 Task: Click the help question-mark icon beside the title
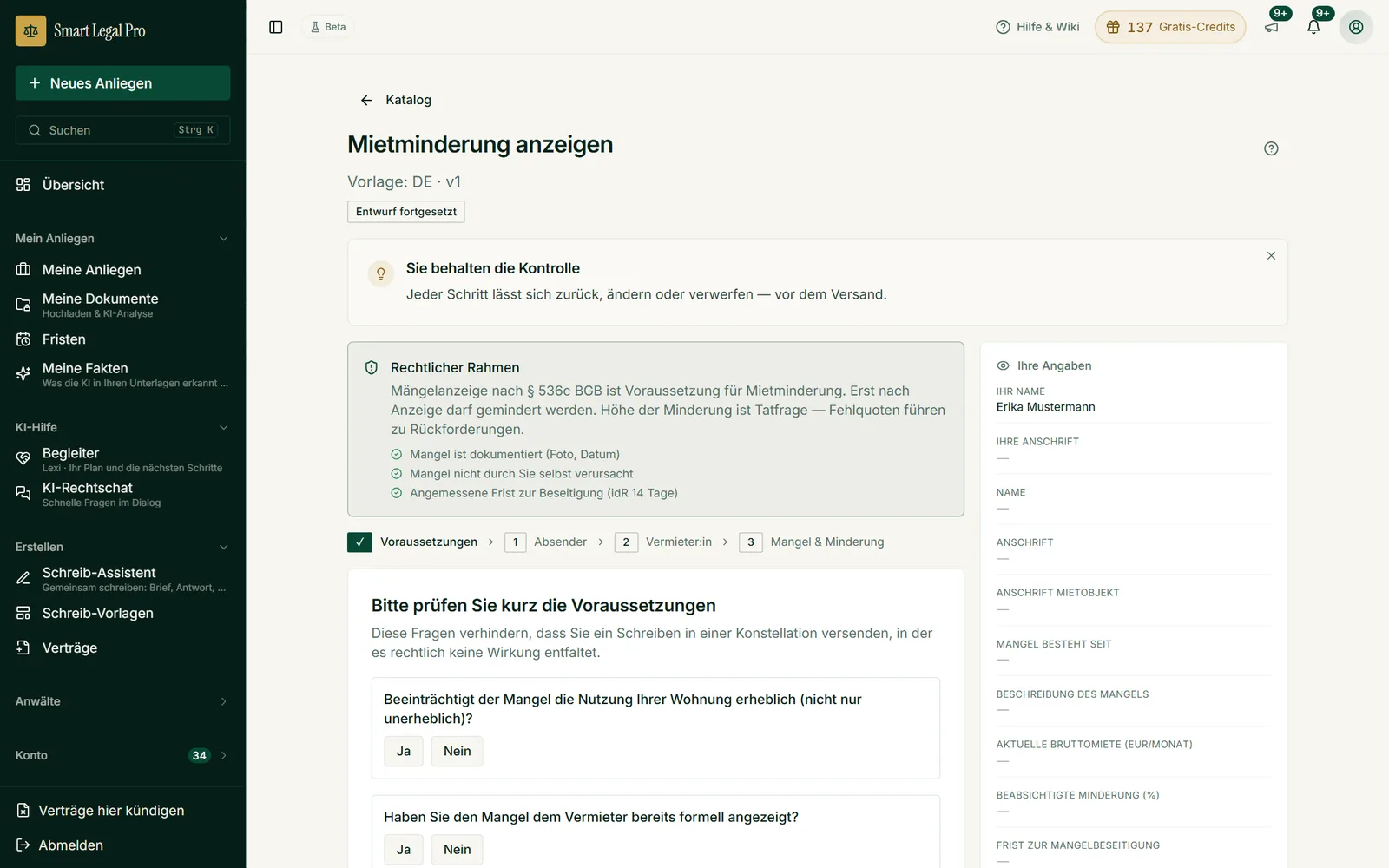1271,148
